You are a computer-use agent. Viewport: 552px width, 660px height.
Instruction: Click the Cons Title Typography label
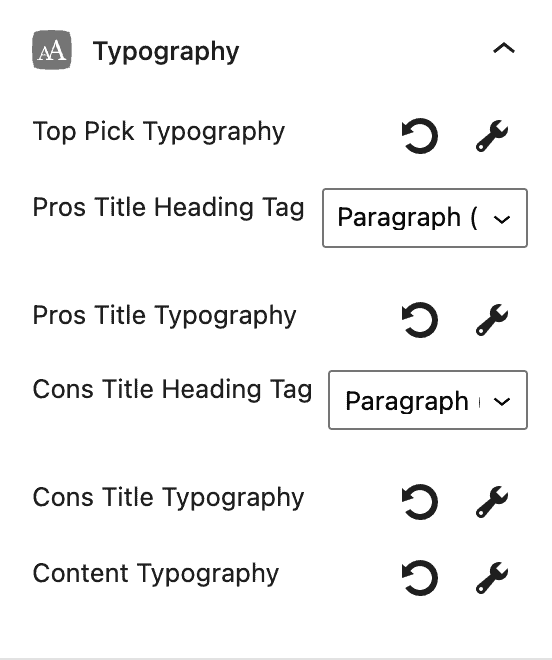click(168, 498)
